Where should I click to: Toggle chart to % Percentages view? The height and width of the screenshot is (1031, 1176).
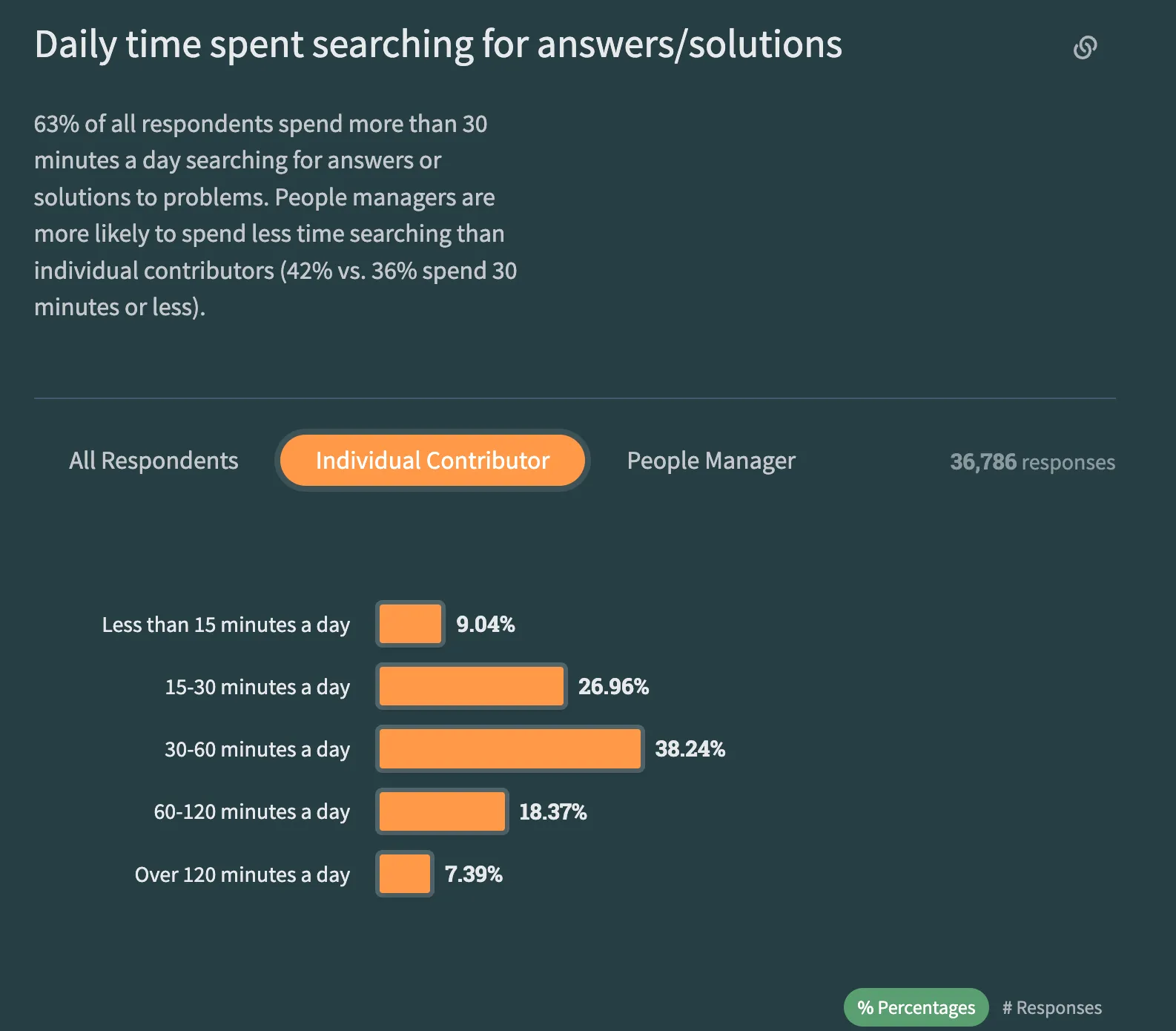click(x=916, y=1007)
